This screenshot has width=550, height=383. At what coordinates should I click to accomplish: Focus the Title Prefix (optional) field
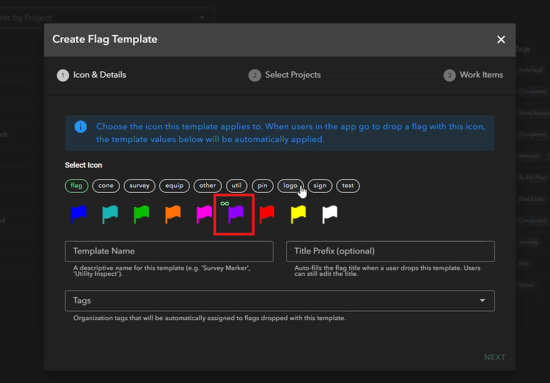coord(390,251)
